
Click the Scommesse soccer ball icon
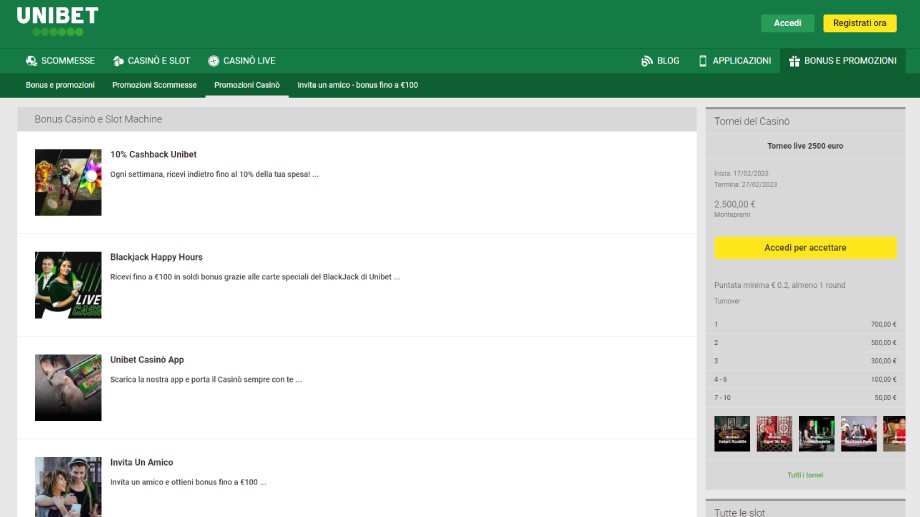click(x=31, y=60)
